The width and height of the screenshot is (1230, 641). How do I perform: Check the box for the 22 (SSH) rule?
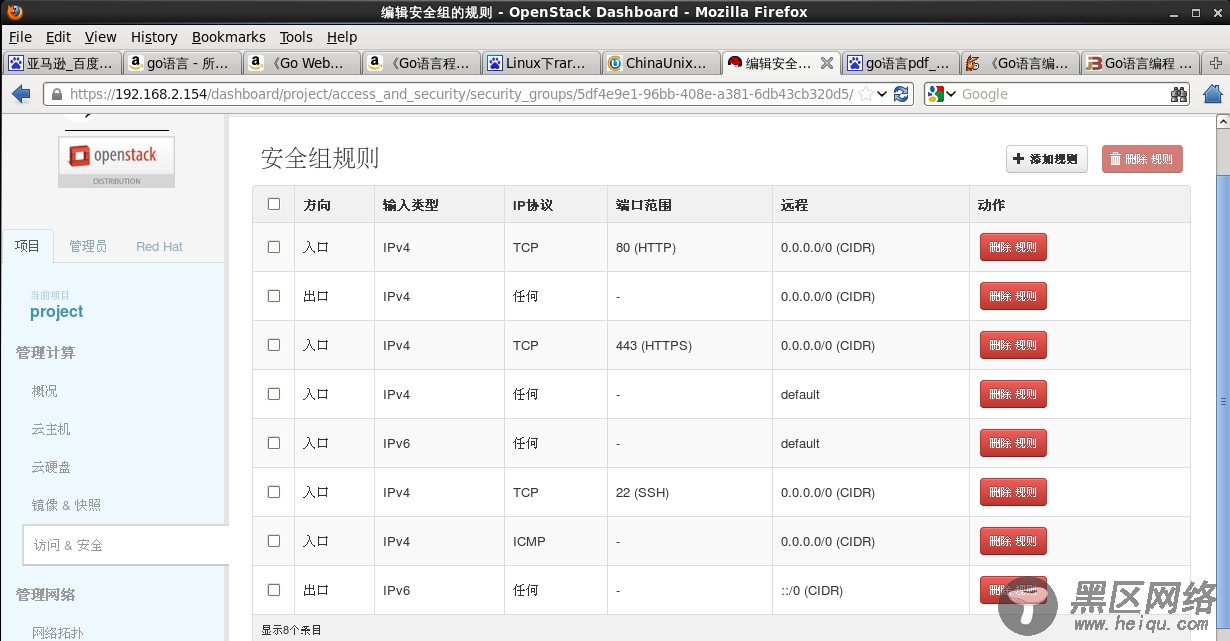(274, 492)
